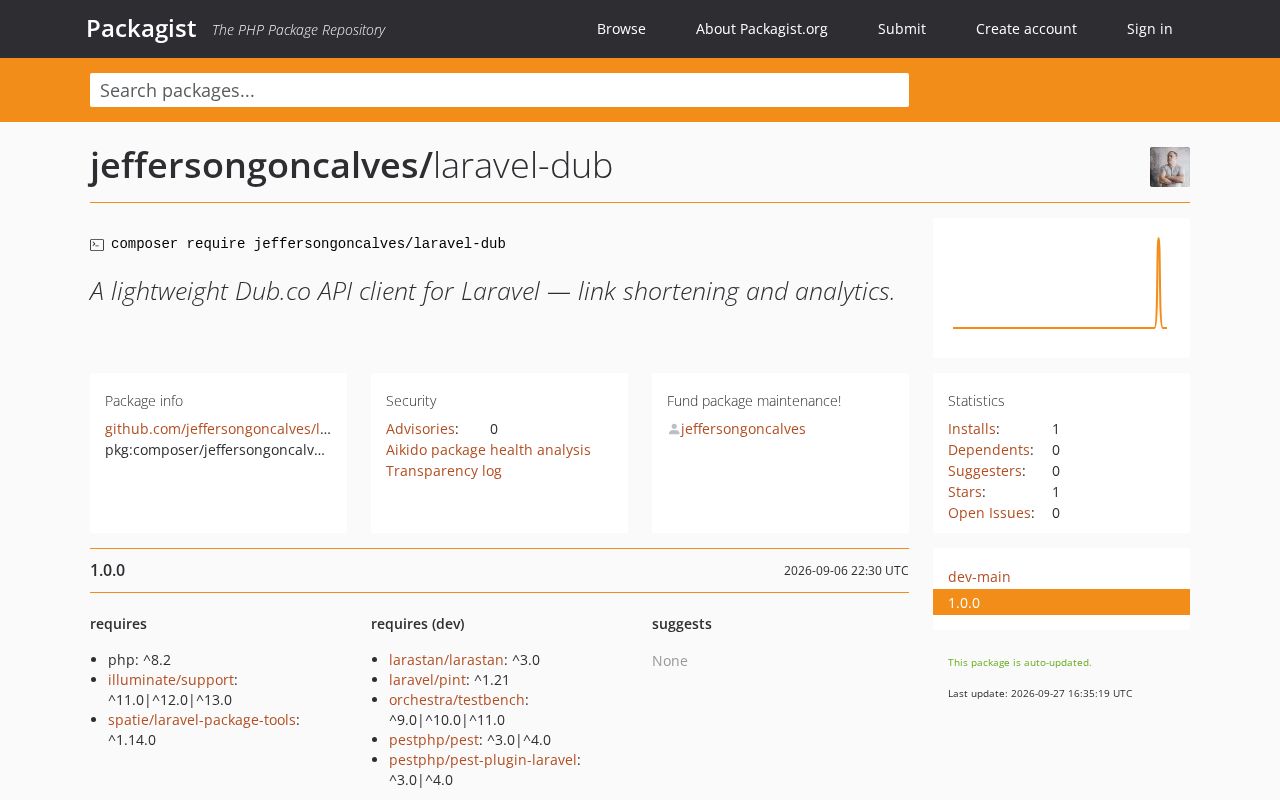This screenshot has width=1280, height=800.
Task: Open pestphp/pest-plugin-laravel package link
Action: [x=483, y=760]
